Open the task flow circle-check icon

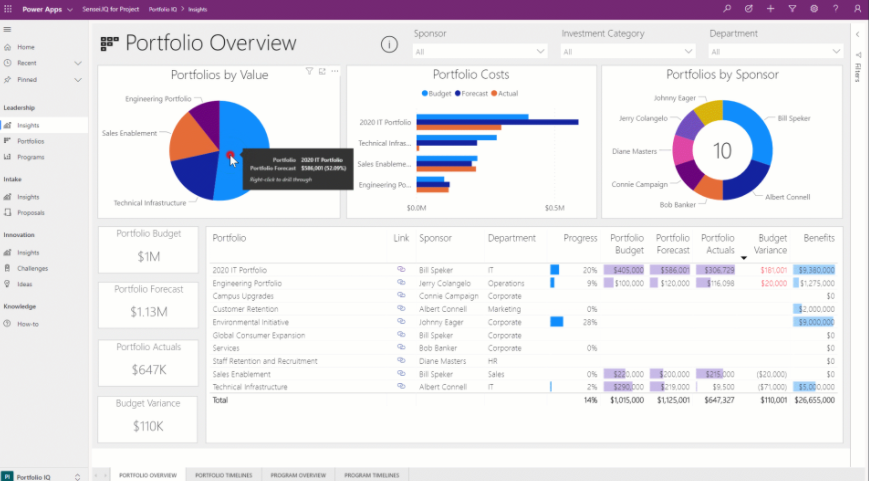pos(749,9)
